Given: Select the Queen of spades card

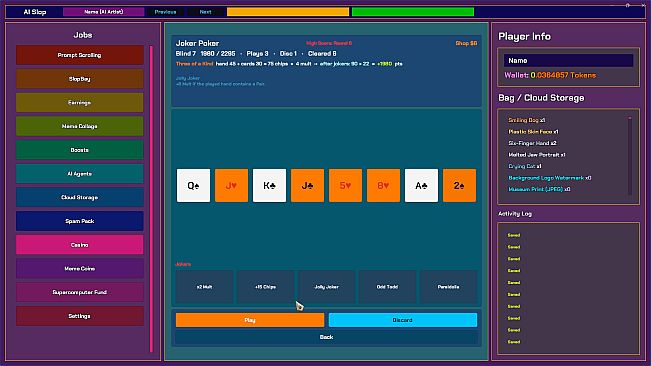Looking at the screenshot, I should click(x=193, y=185).
